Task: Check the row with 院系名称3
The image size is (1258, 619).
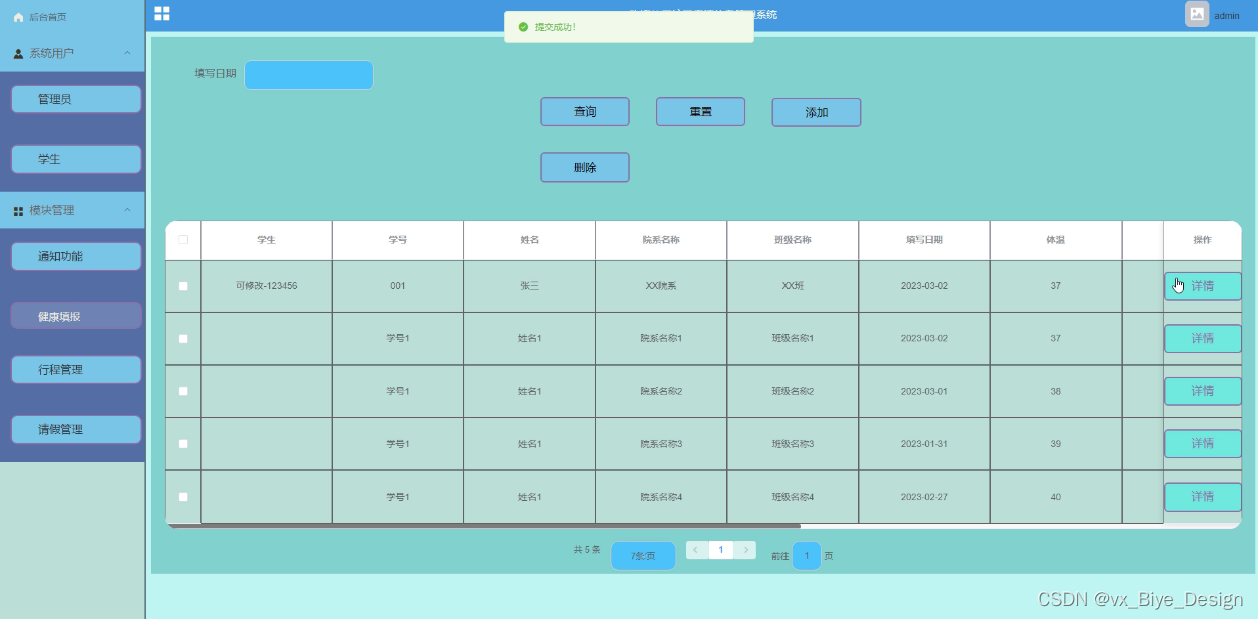Action: coord(183,444)
